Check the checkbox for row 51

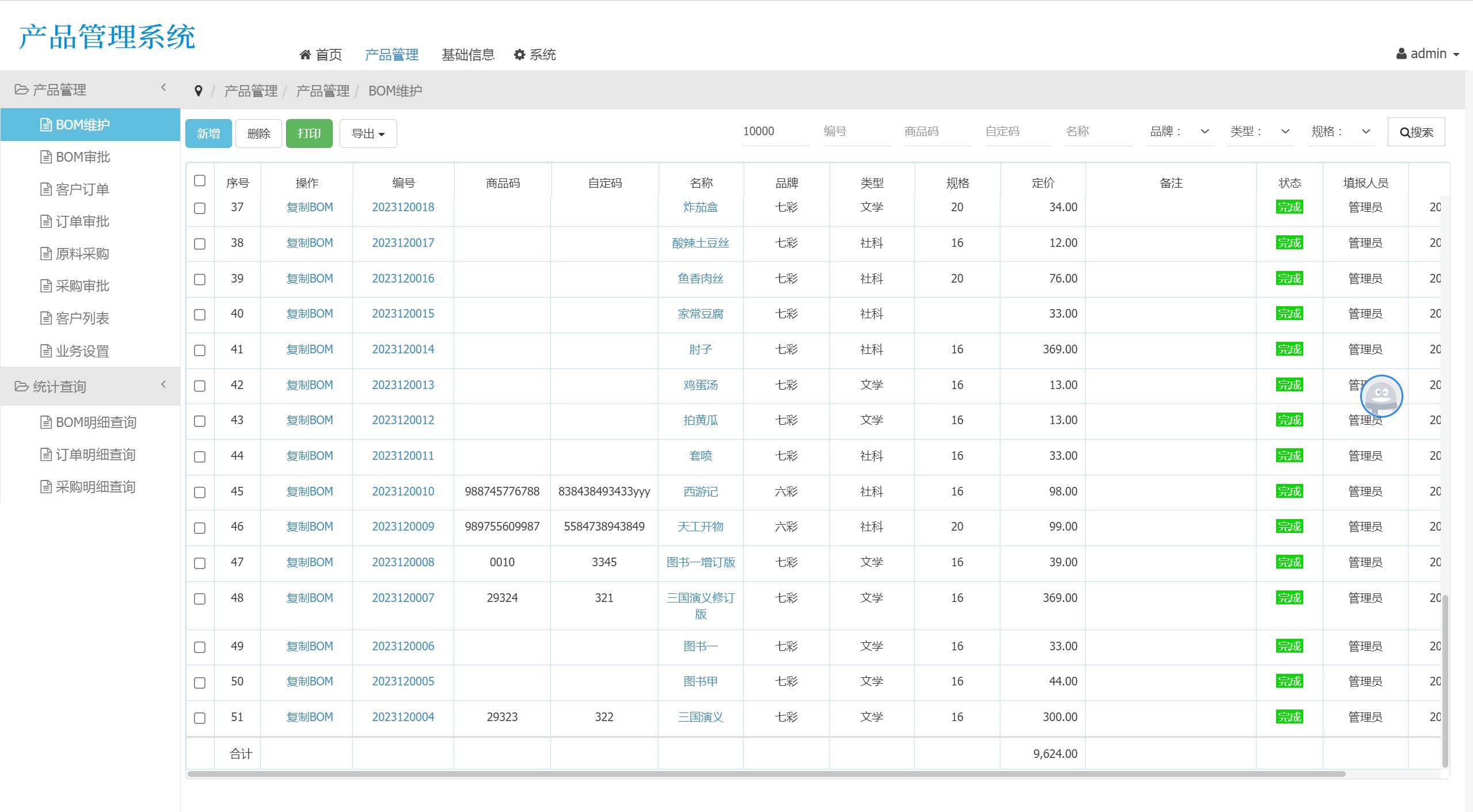point(200,718)
